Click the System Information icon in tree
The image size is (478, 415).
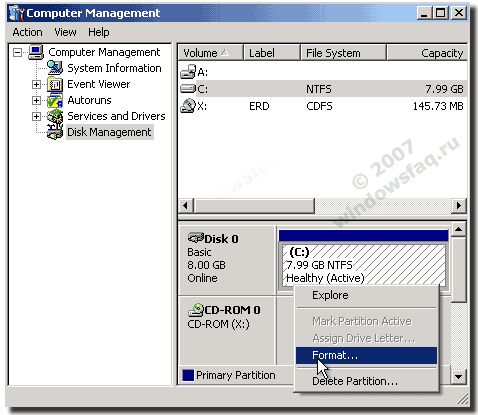55,68
